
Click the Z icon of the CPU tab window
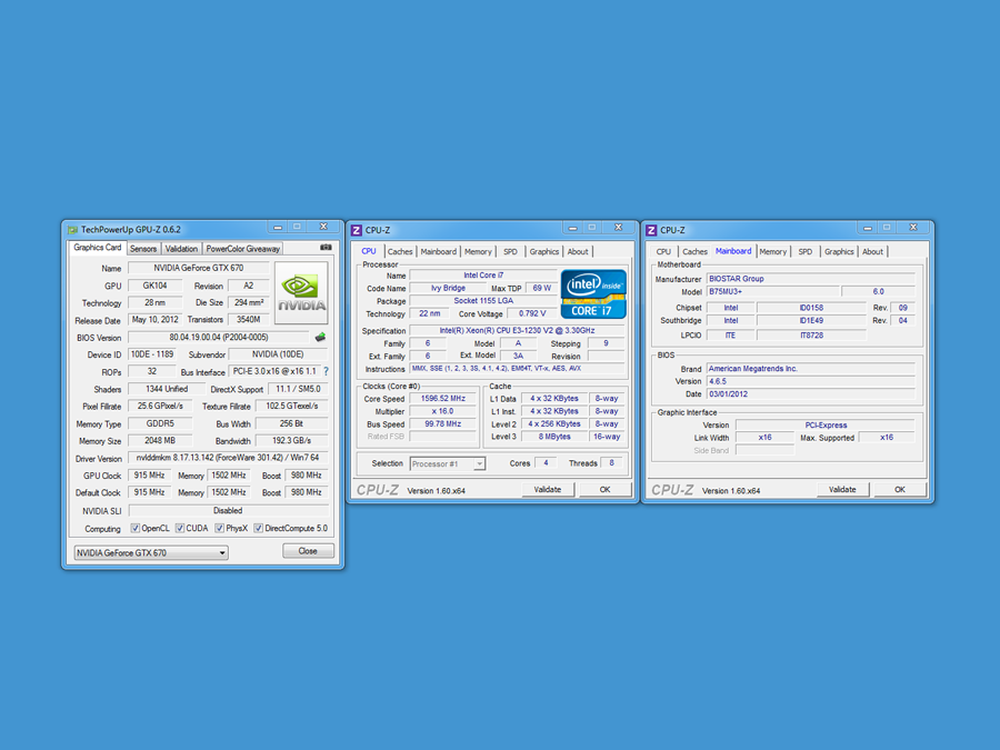pyautogui.click(x=357, y=230)
